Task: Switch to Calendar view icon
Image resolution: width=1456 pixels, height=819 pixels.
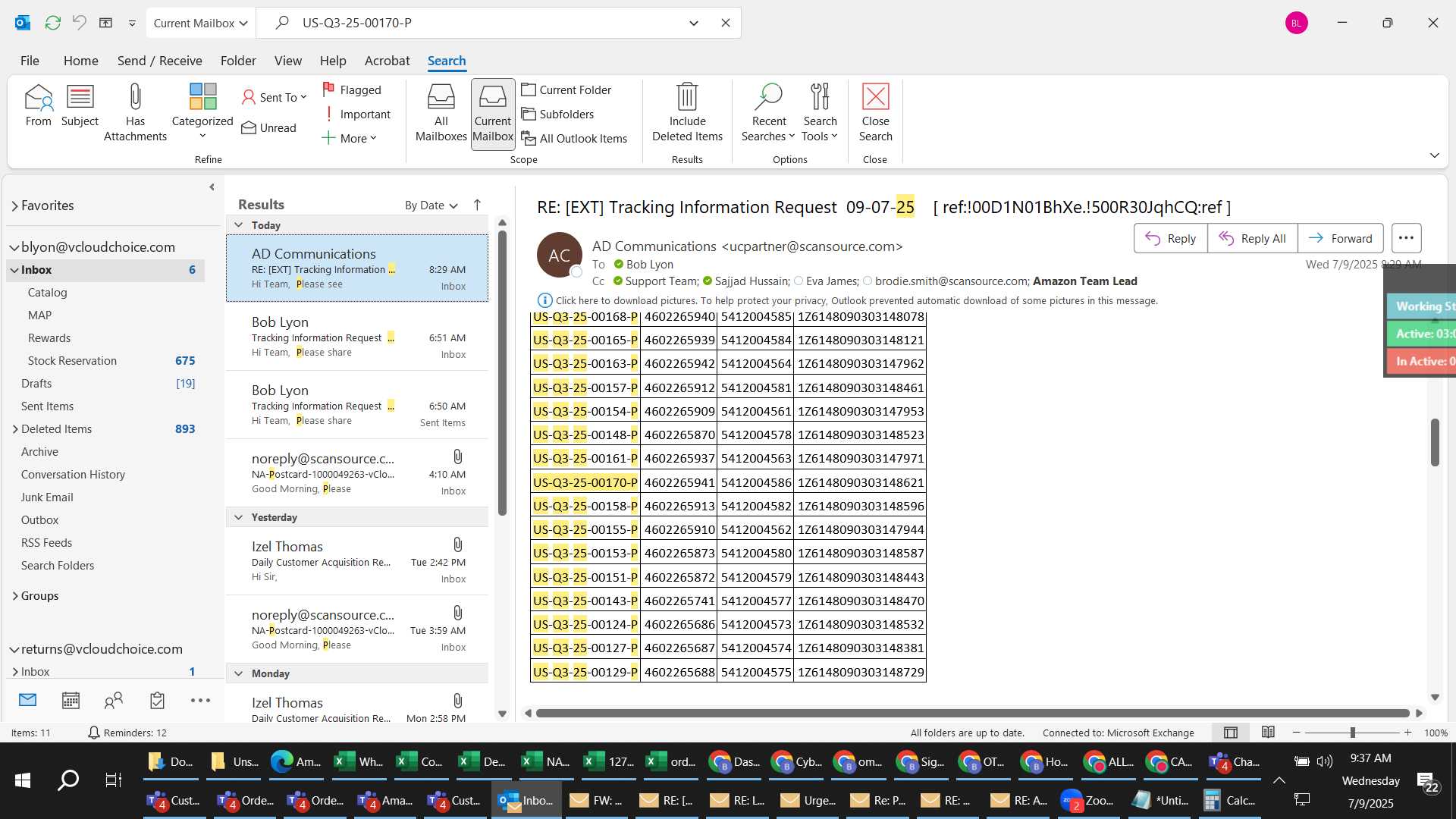Action: [x=71, y=700]
